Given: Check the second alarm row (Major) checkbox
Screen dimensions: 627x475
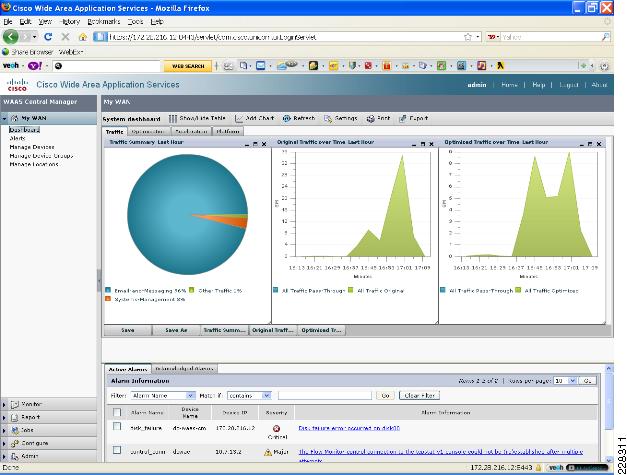Looking at the screenshot, I should 117,450.
